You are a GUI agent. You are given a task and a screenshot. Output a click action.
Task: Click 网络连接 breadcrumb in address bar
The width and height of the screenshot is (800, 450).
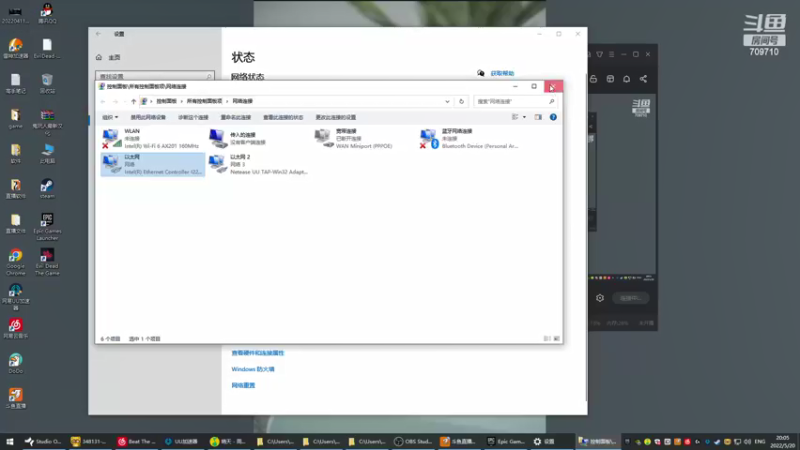click(242, 102)
